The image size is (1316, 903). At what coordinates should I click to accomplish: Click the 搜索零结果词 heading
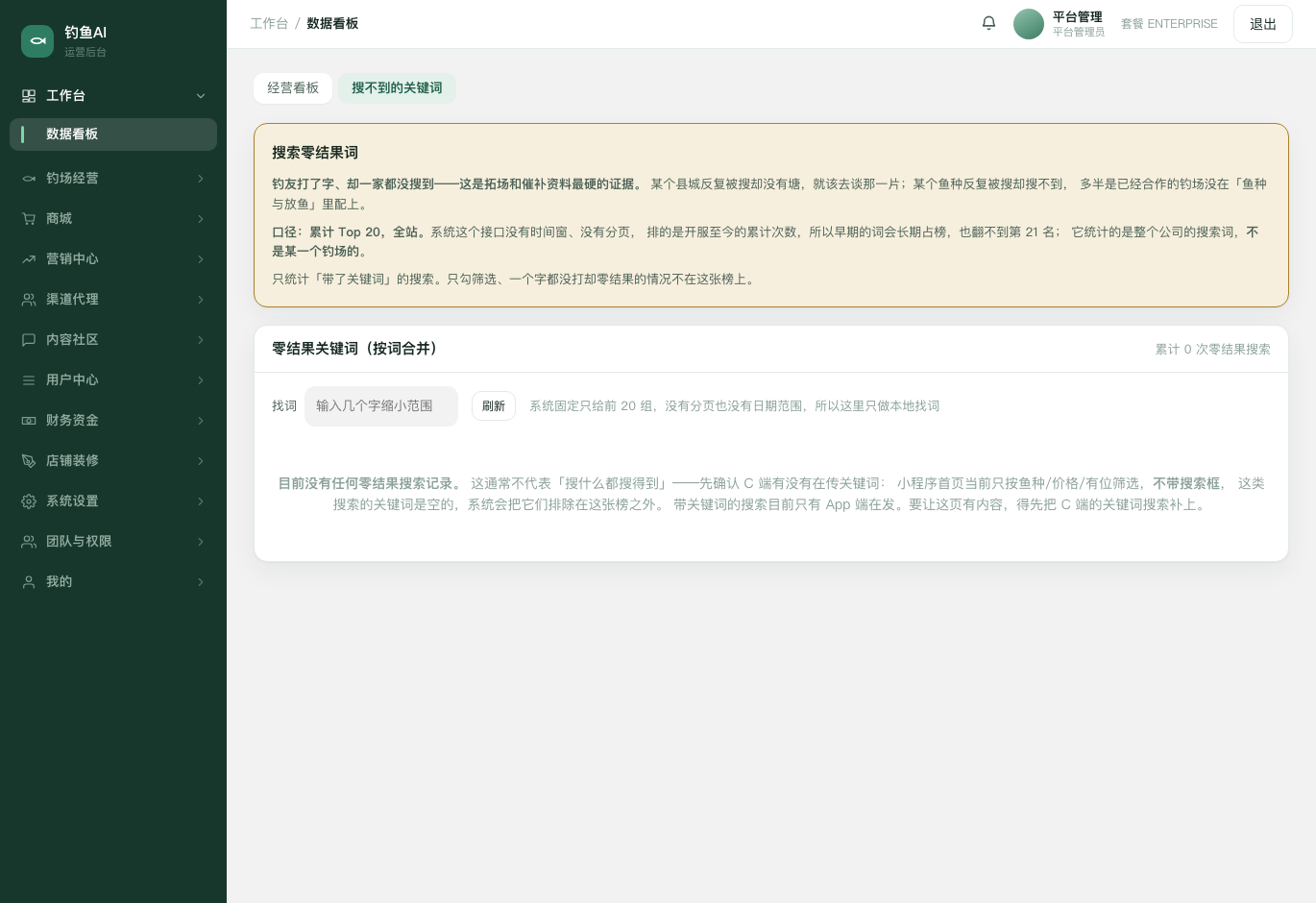(x=315, y=153)
